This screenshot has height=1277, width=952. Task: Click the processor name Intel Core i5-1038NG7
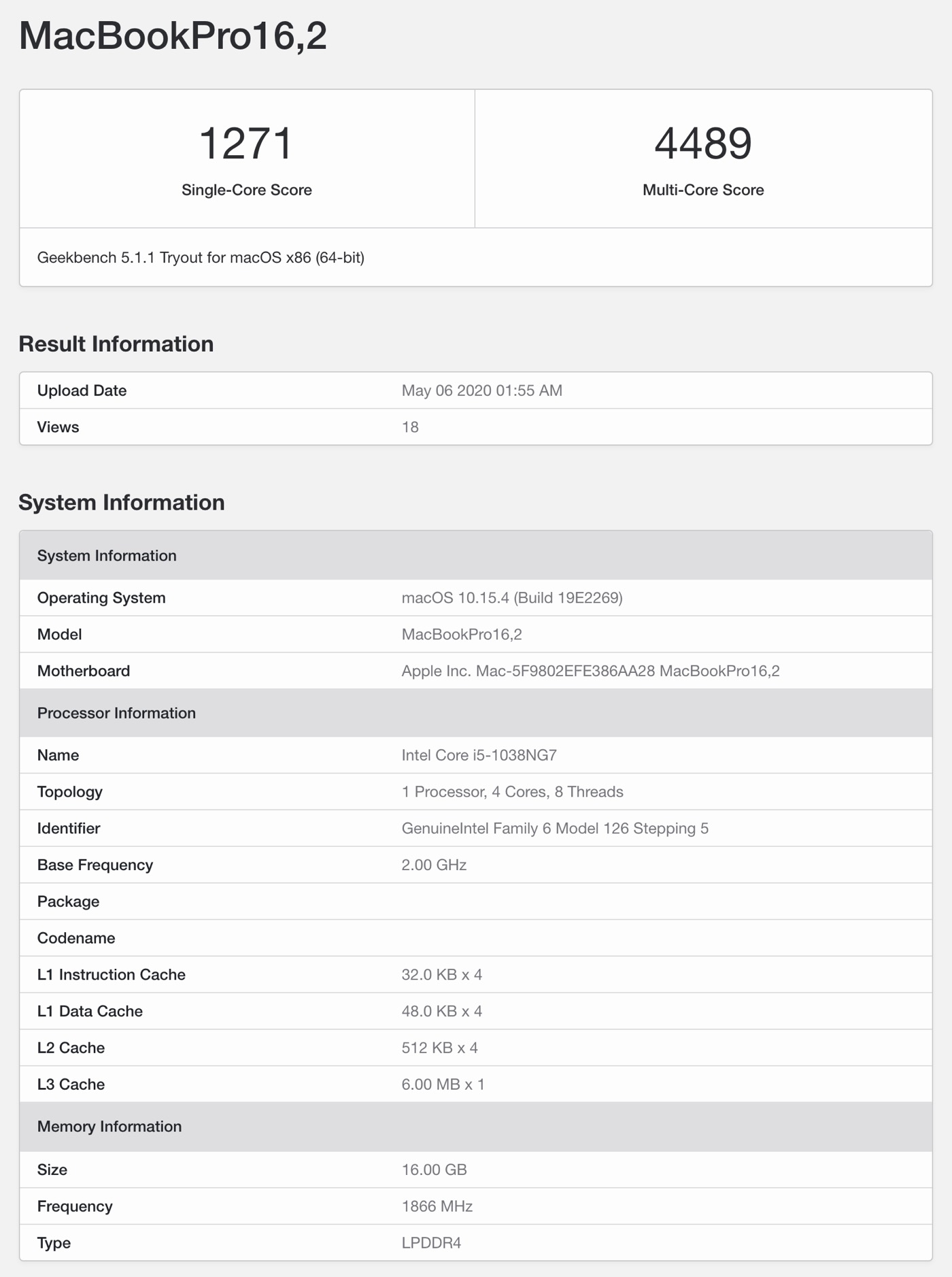pyautogui.click(x=479, y=755)
